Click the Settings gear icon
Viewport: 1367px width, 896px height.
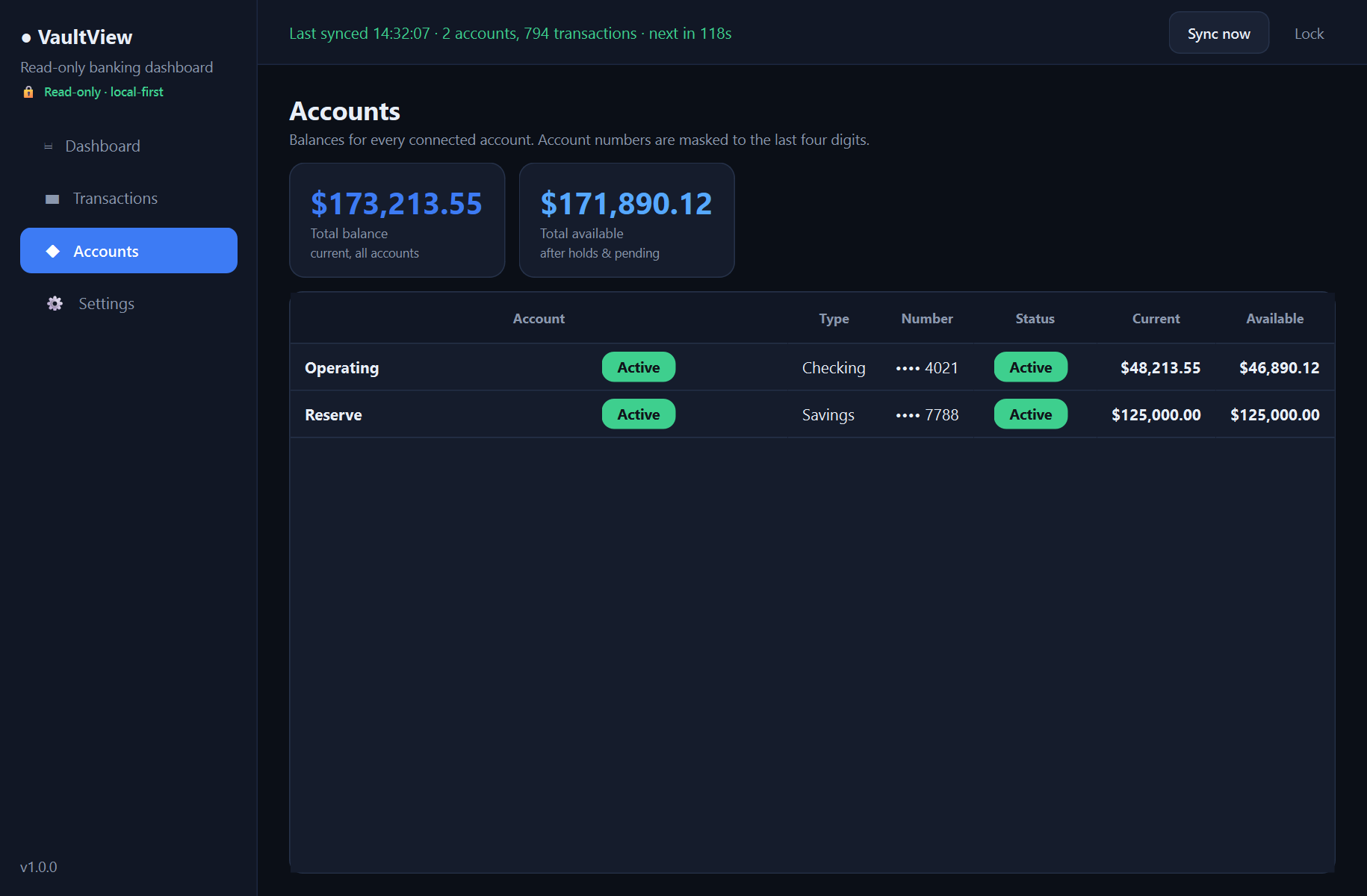point(55,304)
